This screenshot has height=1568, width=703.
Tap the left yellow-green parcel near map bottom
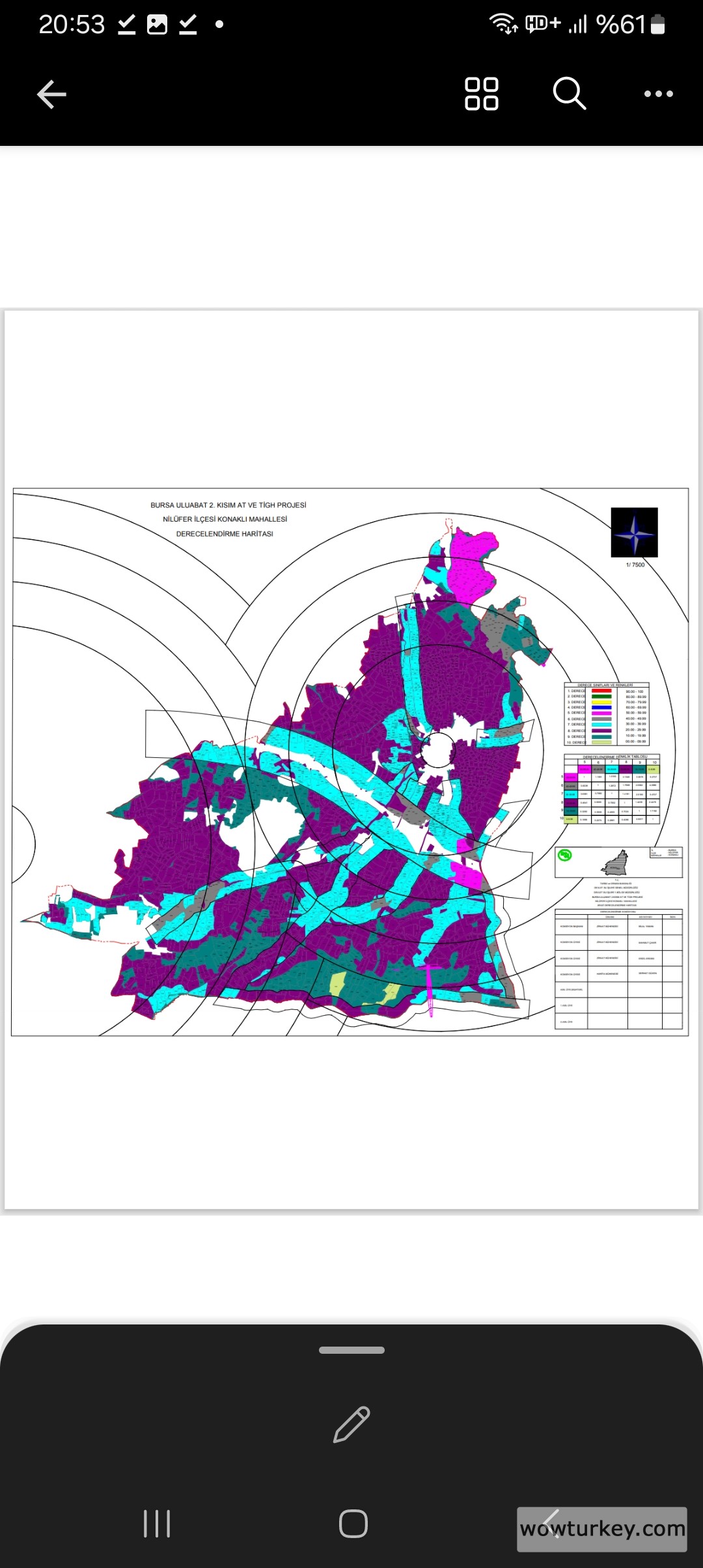coord(338,982)
